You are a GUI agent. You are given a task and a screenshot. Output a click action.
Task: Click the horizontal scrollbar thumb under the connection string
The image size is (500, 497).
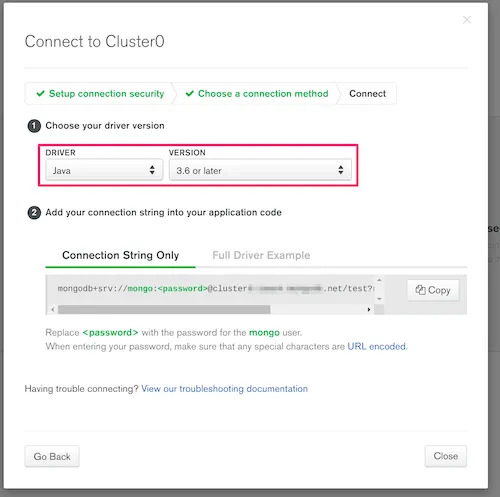click(x=164, y=310)
